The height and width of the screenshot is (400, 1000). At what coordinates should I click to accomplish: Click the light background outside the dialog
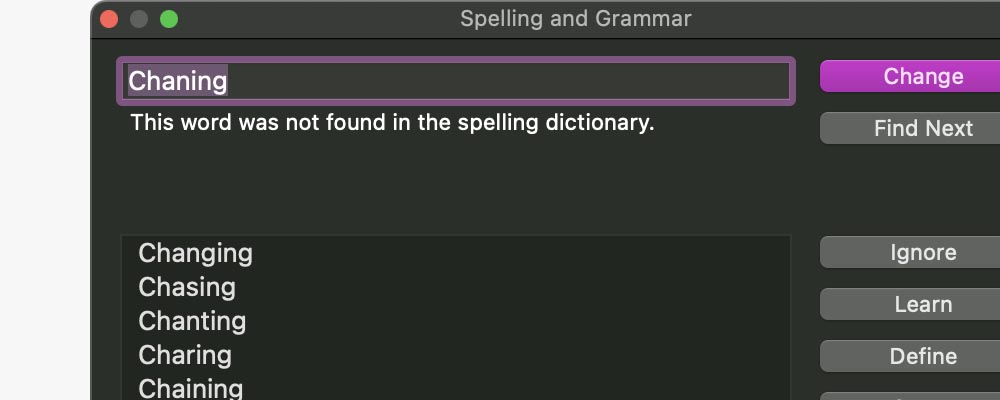click(45, 200)
